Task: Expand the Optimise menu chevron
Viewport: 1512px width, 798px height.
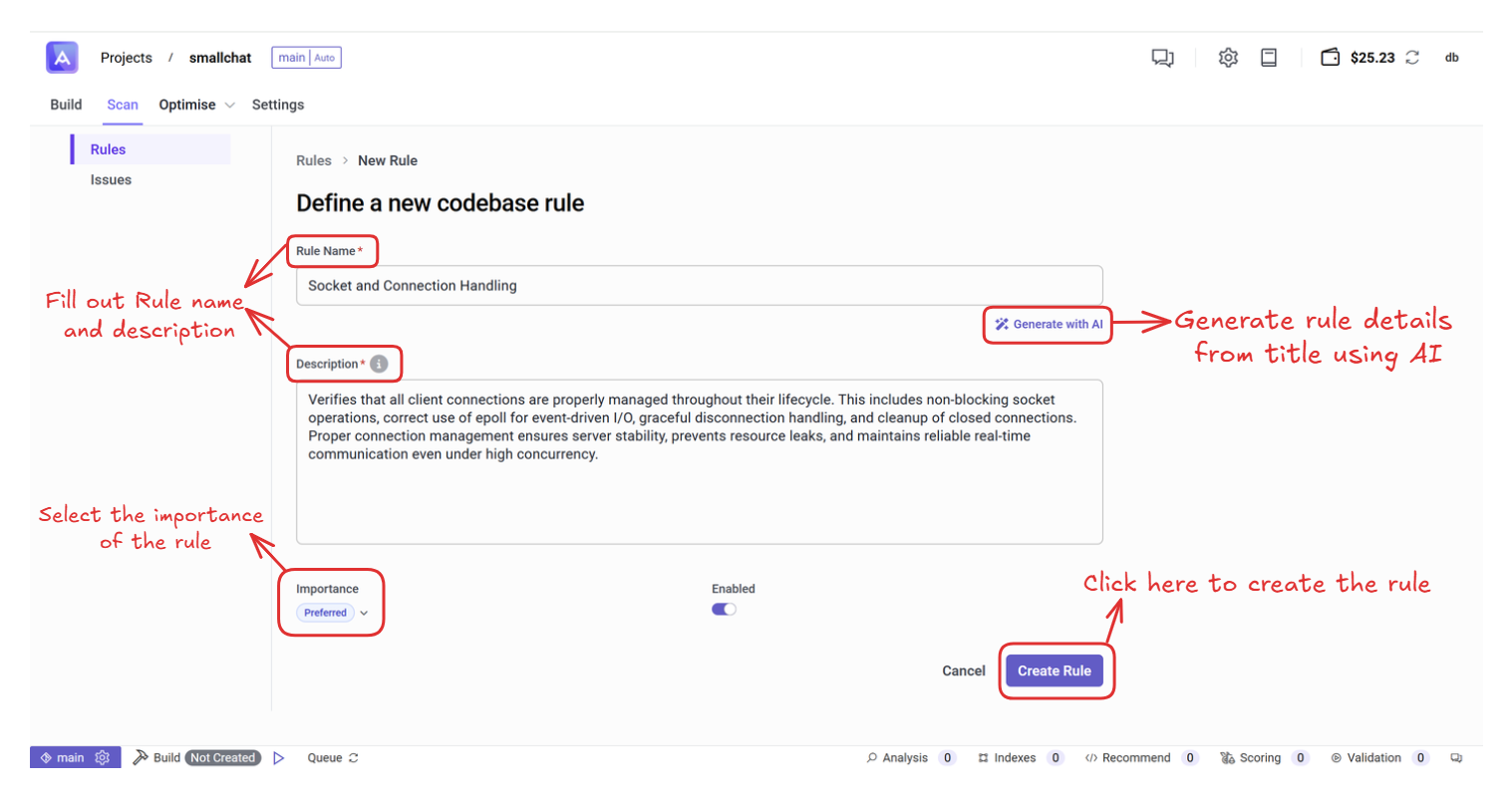Action: coord(229,105)
